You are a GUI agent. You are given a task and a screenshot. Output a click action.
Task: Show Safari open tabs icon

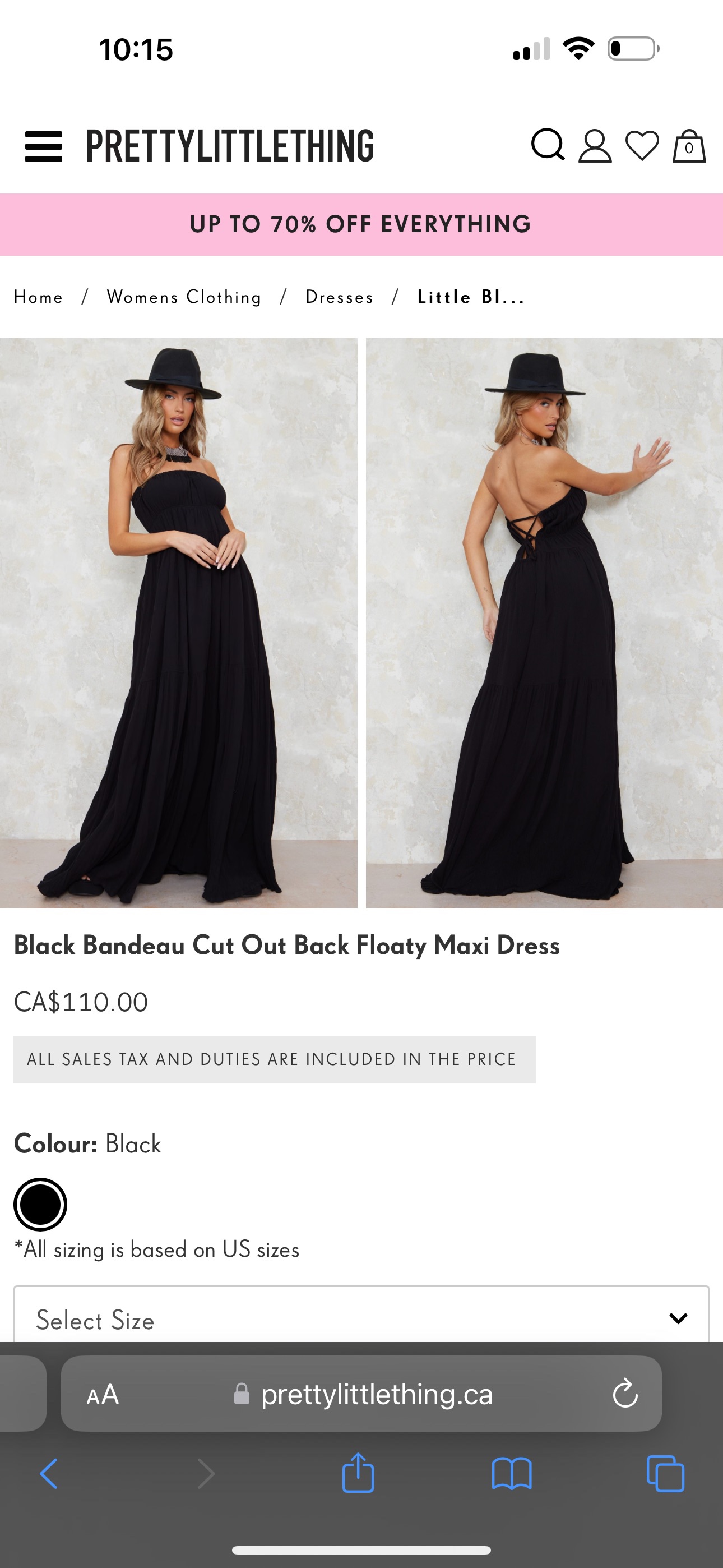665,1474
